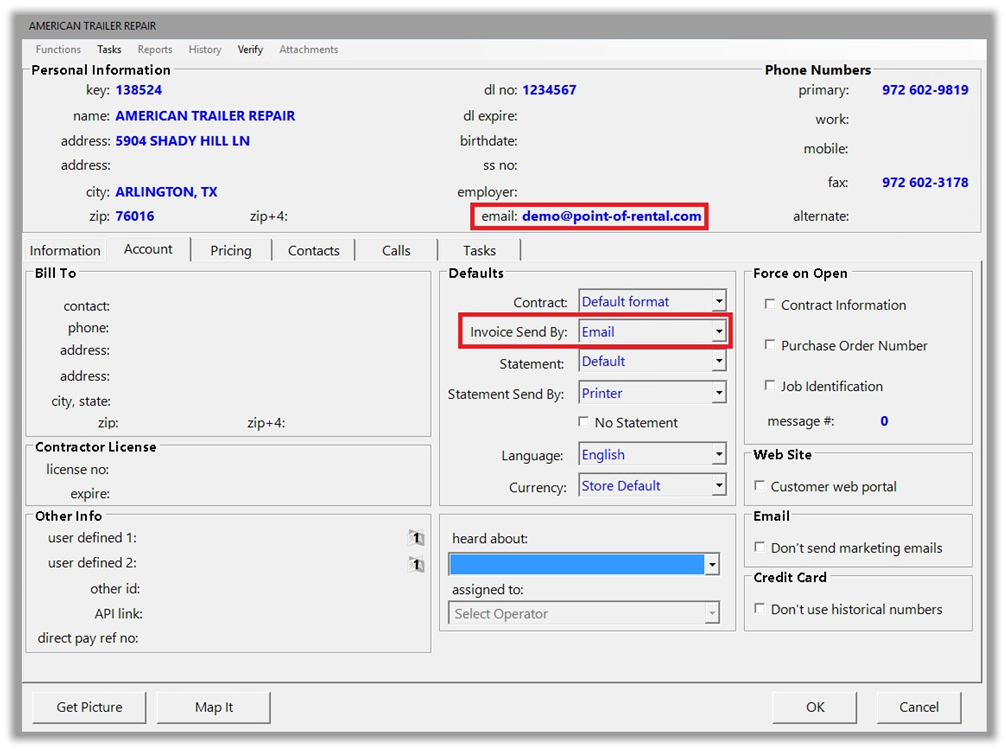The width and height of the screenshot is (1007, 751).
Task: Click the Get Picture button
Action: point(89,707)
